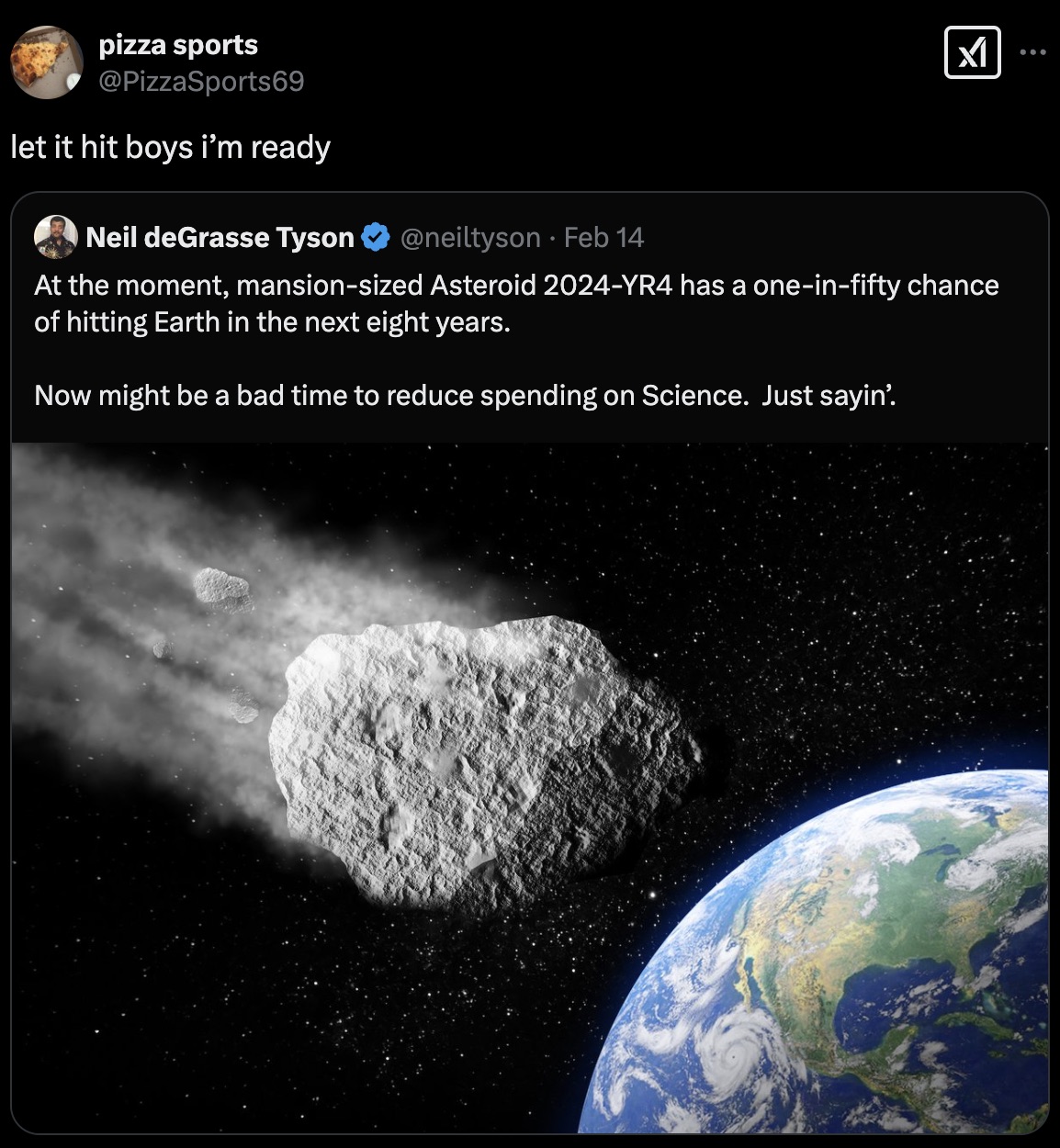Click the @neiltyson username link
The height and width of the screenshot is (1148, 1060).
[470, 237]
